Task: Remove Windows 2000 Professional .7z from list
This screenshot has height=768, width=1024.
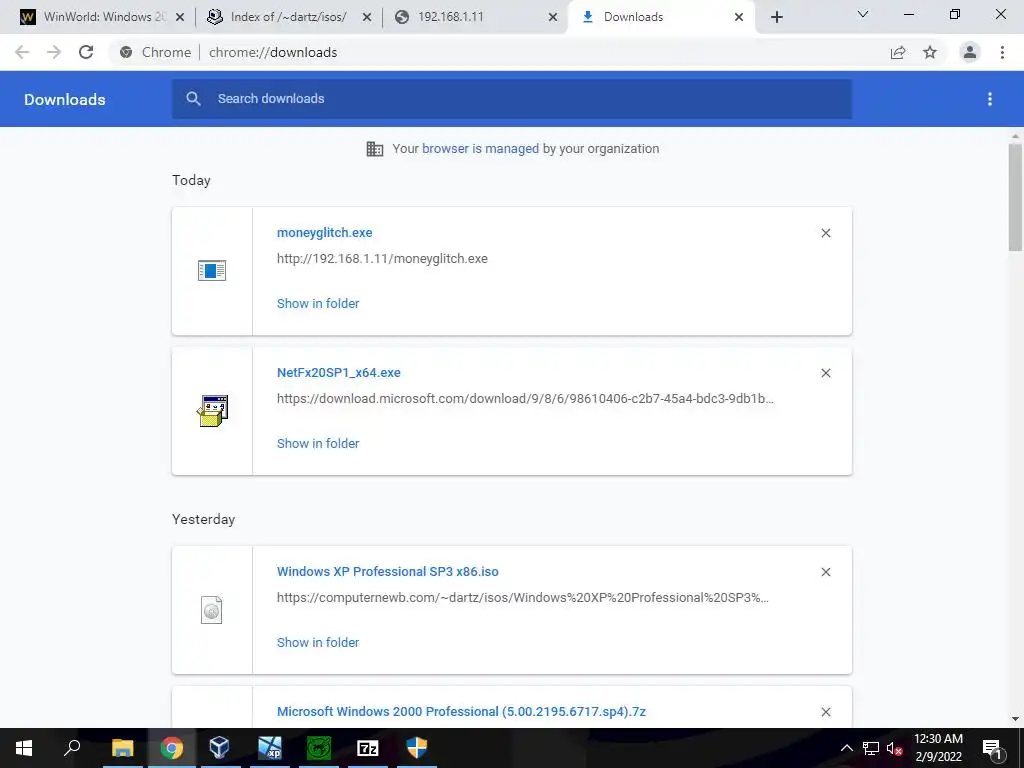Action: [x=825, y=712]
